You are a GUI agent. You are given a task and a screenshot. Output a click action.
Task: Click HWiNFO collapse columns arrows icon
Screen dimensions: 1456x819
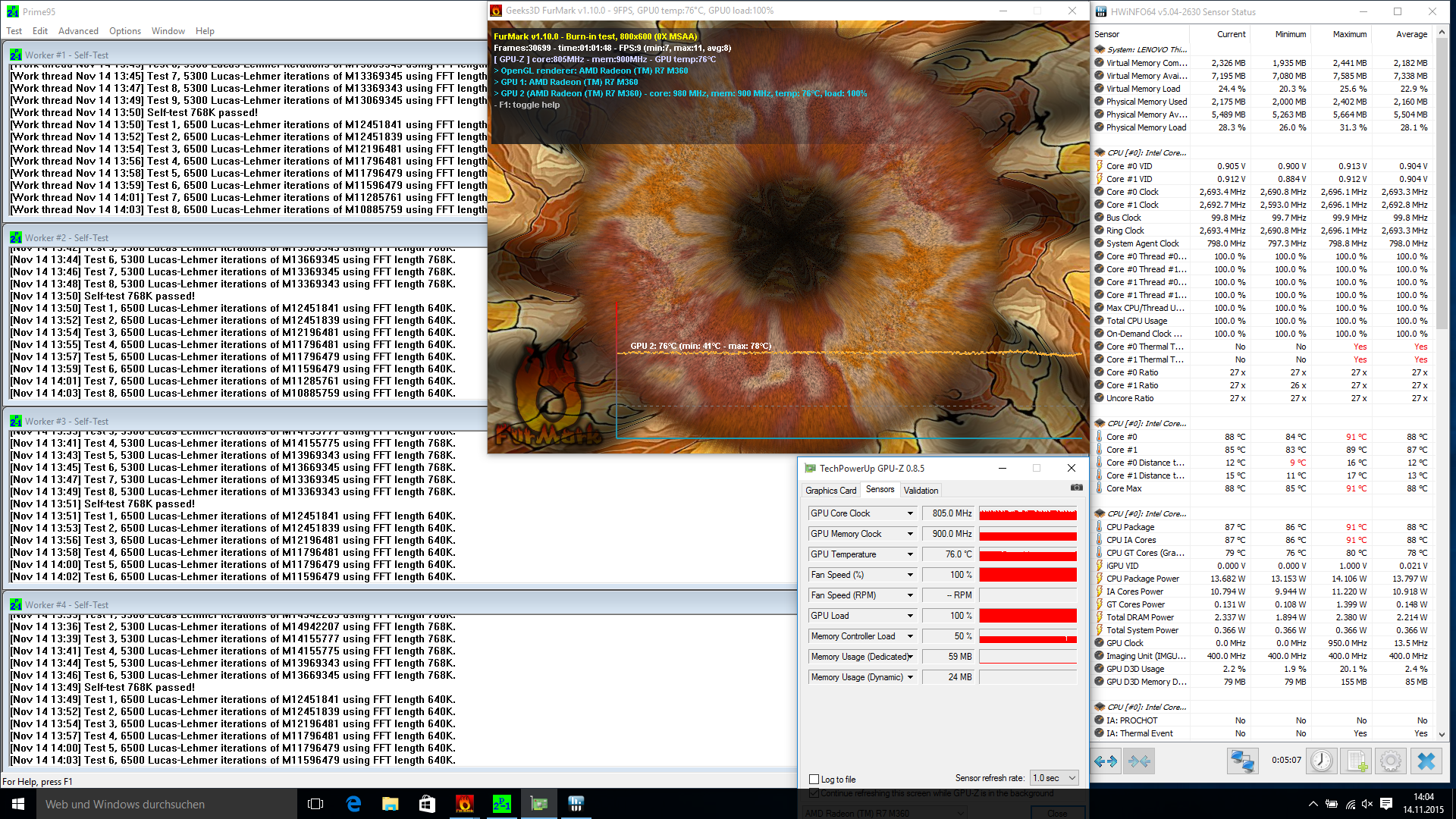coord(1139,761)
